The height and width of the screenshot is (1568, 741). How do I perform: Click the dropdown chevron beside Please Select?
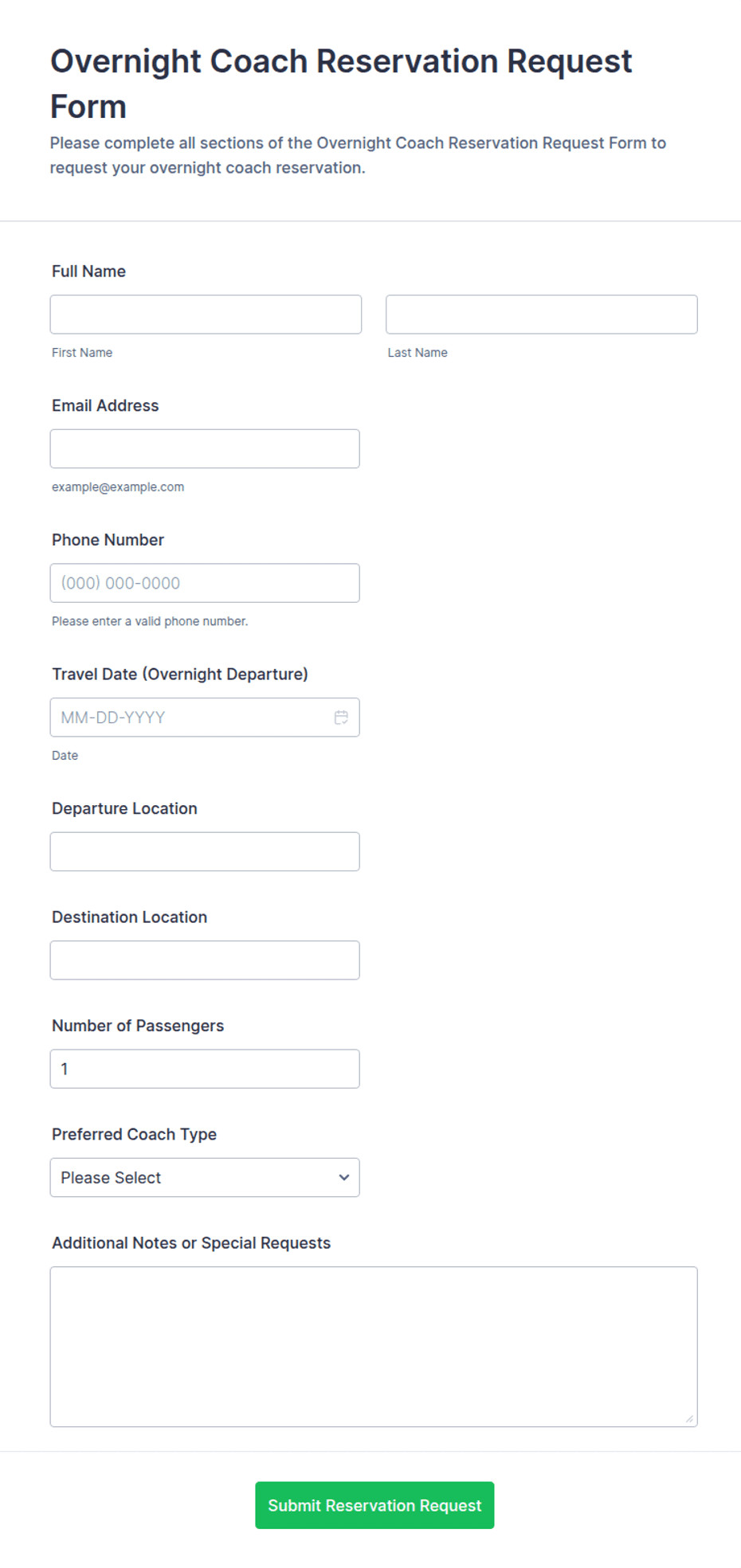click(344, 1177)
